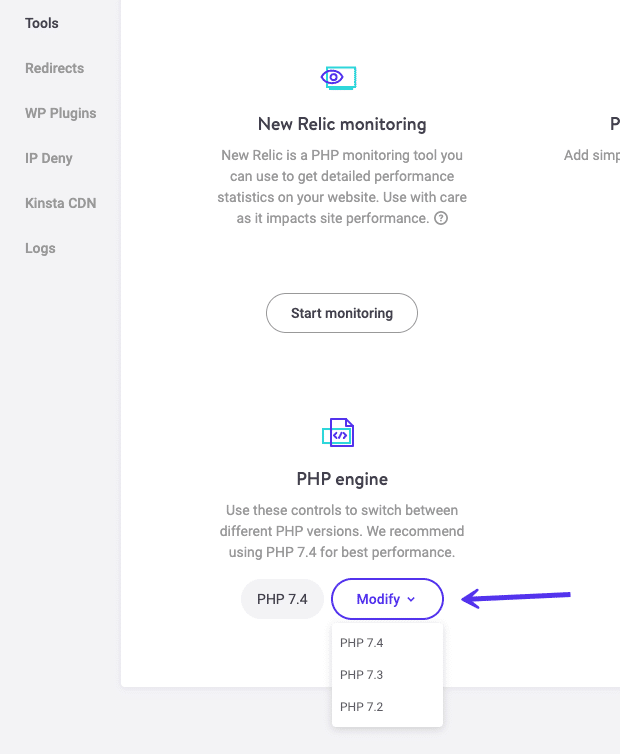Click the current PHP 7.4 version badge

pos(282,599)
